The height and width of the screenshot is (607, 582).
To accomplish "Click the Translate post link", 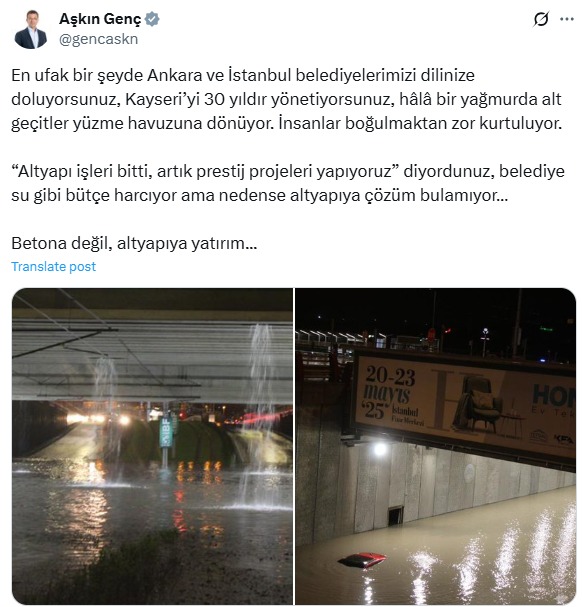I will pyautogui.click(x=53, y=266).
